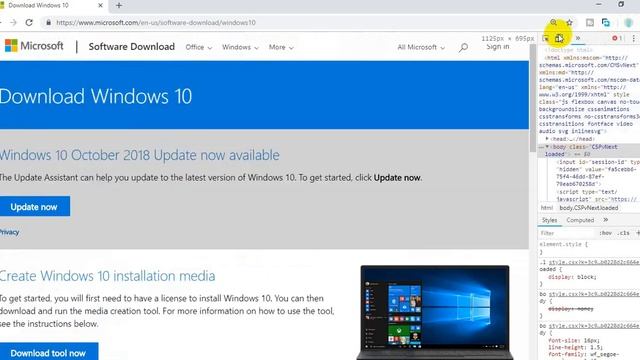Open the zoom magnifier icon in address bar
This screenshot has height=360, width=640.
point(553,22)
